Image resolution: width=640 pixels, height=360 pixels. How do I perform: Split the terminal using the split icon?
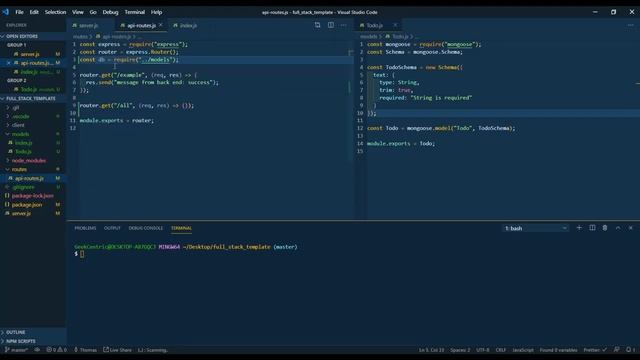pyautogui.click(x=592, y=228)
